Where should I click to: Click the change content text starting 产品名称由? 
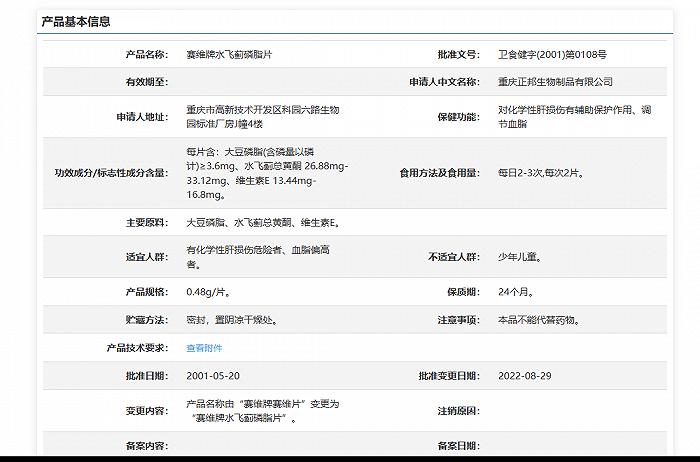[263, 411]
